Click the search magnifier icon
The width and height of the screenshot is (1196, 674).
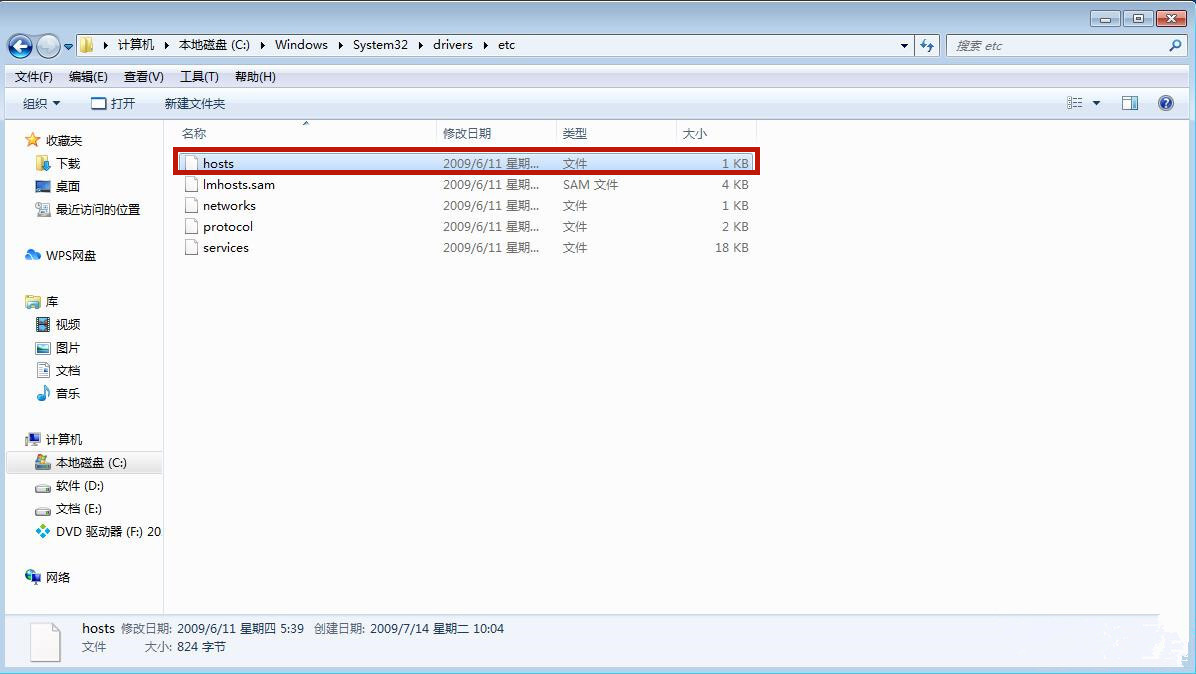1174,45
